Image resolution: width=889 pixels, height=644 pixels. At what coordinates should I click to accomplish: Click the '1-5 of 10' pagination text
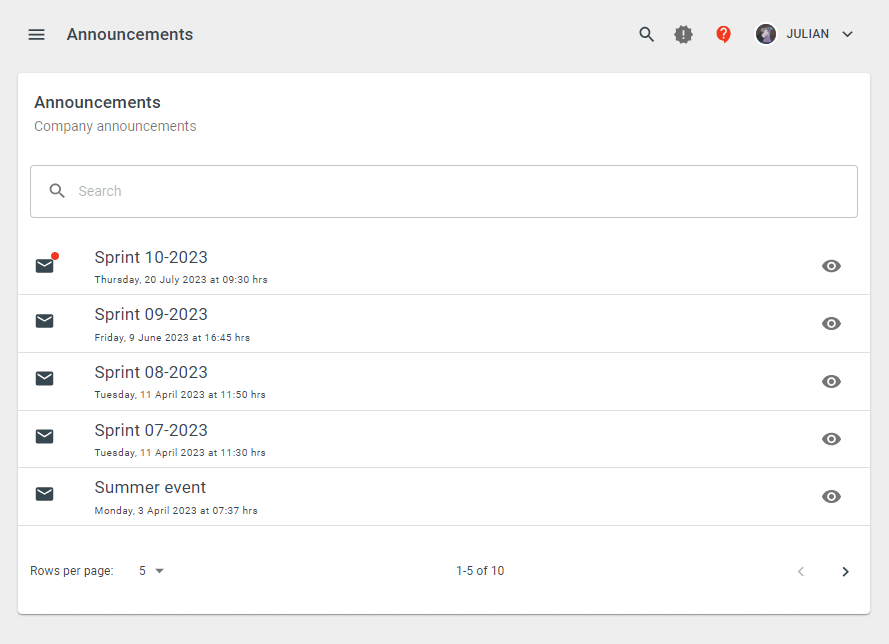[480, 571]
